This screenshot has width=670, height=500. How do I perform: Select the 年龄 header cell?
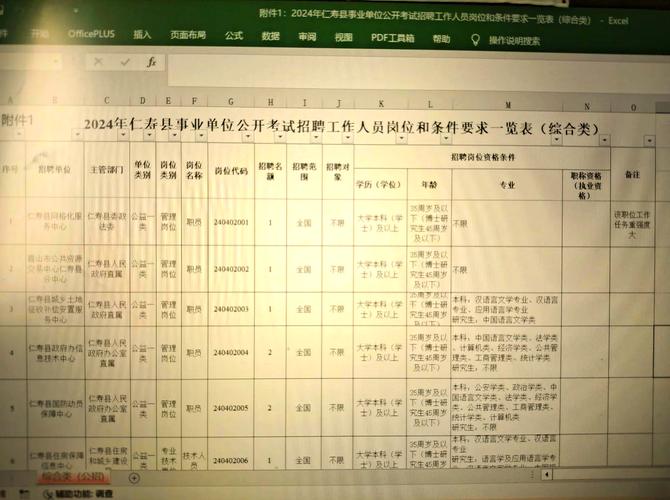[429, 185]
